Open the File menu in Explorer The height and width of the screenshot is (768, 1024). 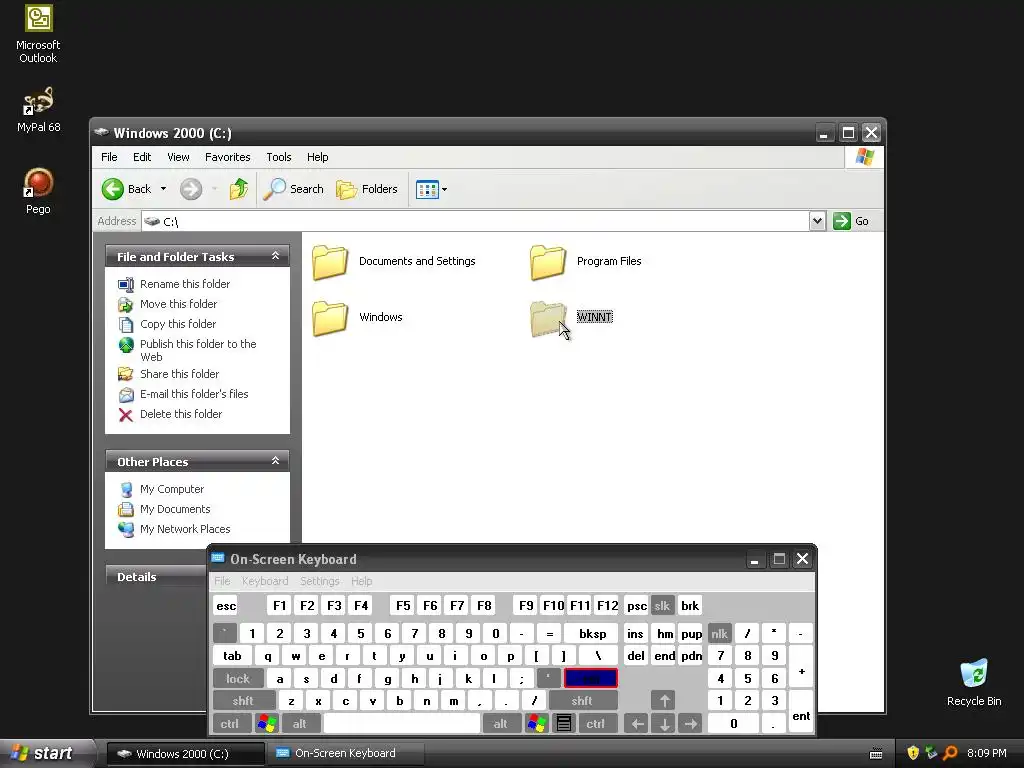[109, 157]
